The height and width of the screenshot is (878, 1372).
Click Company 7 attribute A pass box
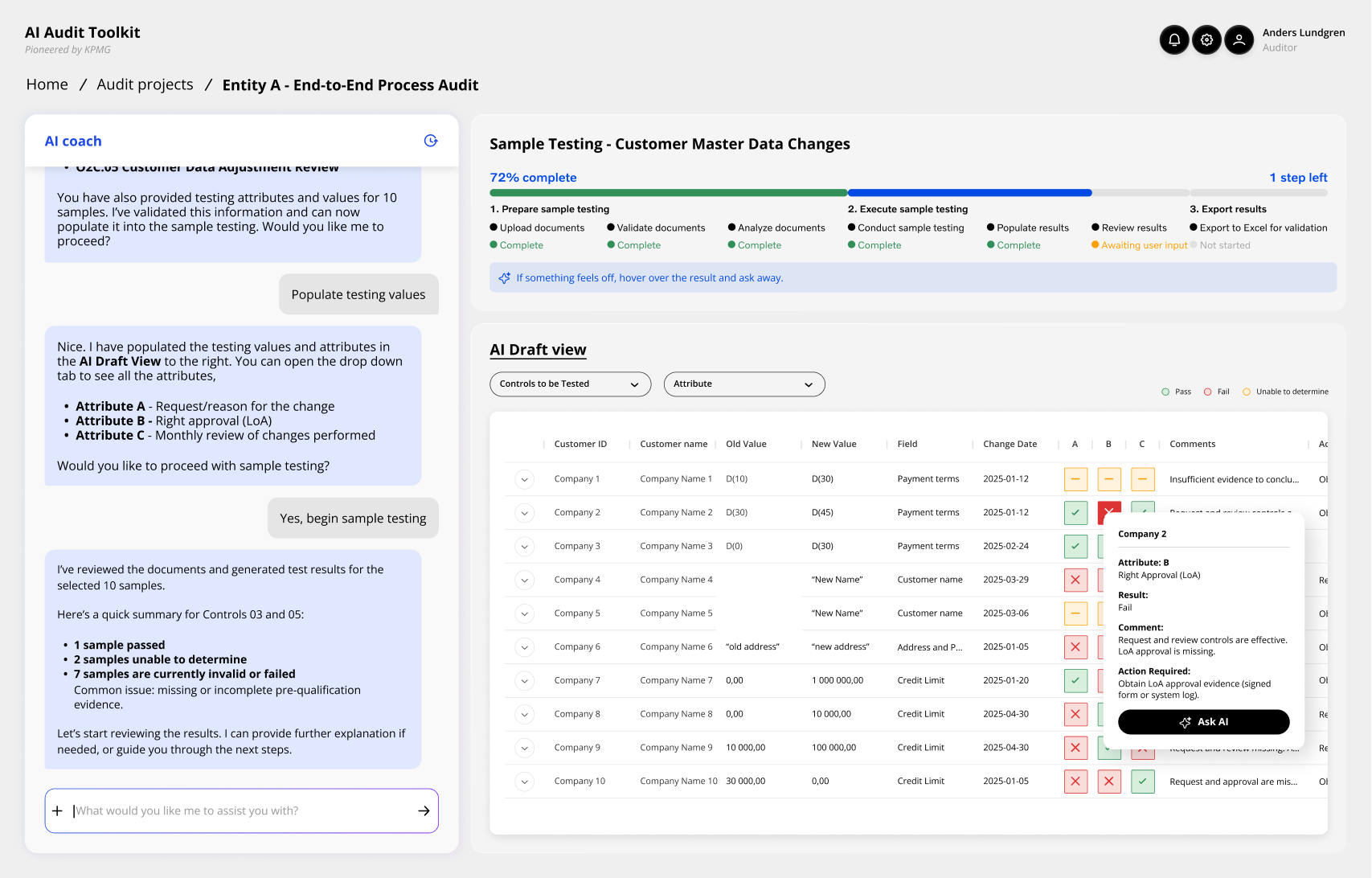[1075, 681]
